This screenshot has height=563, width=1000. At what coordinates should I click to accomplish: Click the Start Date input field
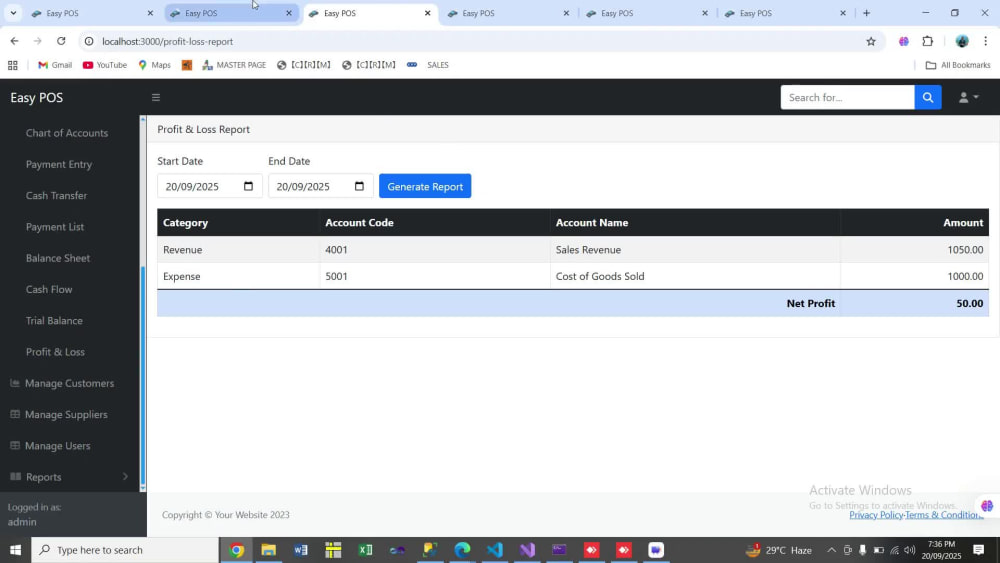click(210, 186)
